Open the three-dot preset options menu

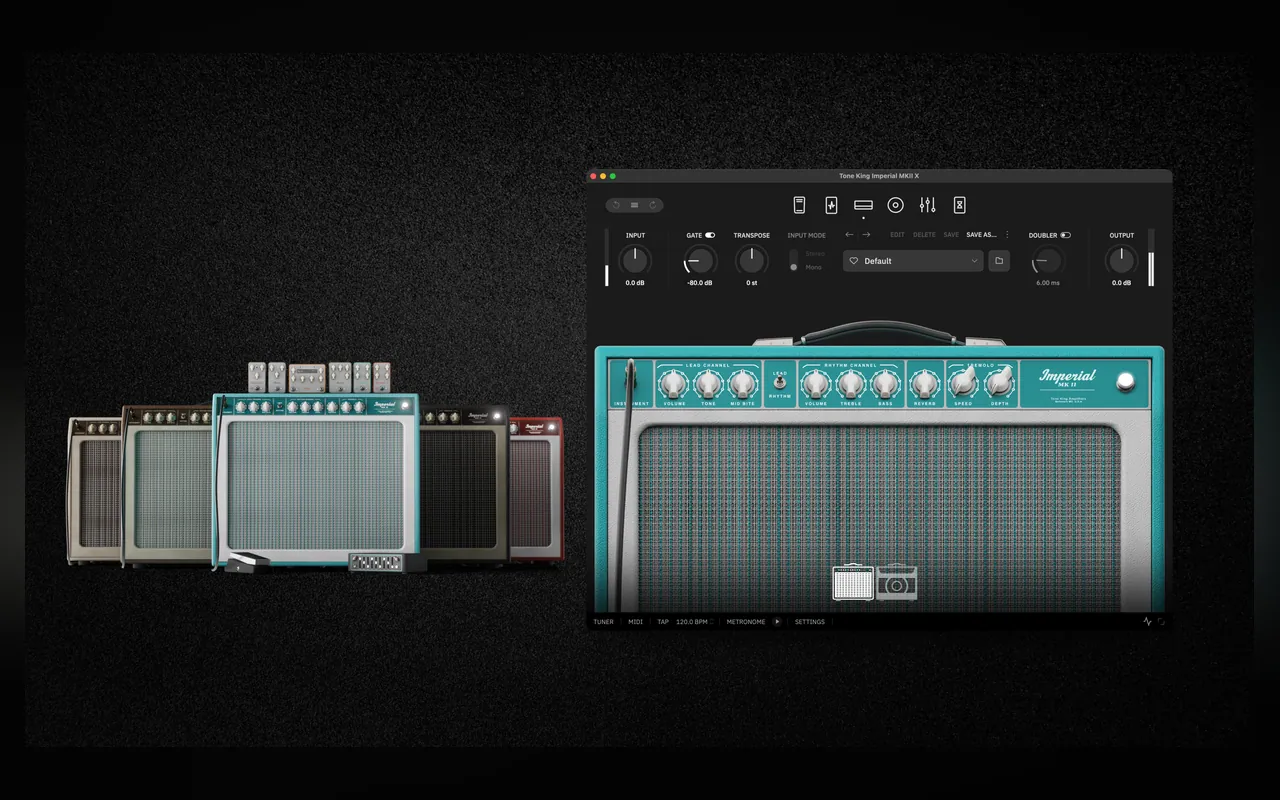coord(1007,235)
